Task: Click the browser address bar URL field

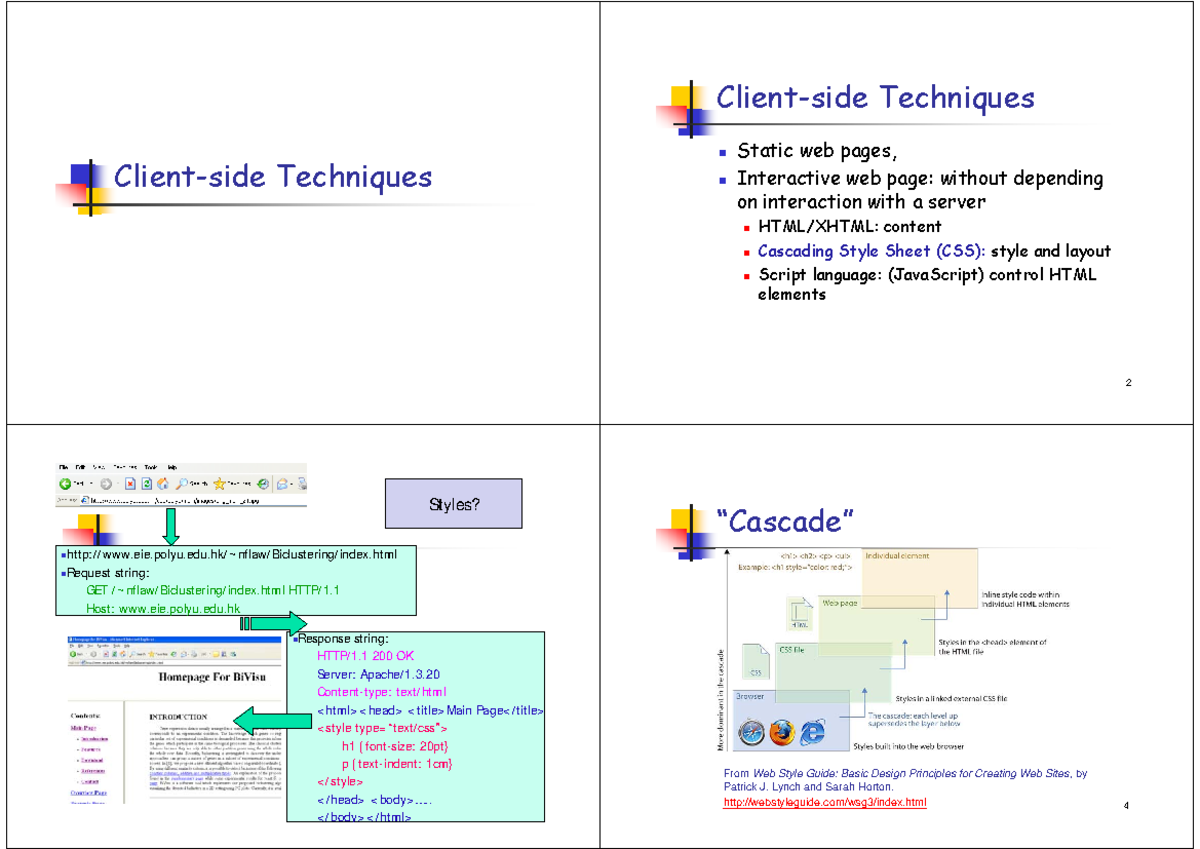Action: click(193, 501)
